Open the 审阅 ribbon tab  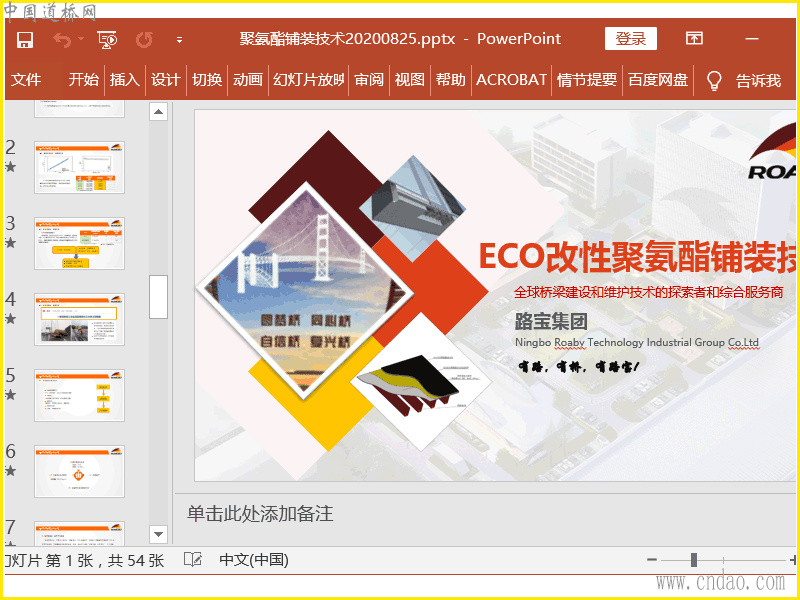[368, 80]
